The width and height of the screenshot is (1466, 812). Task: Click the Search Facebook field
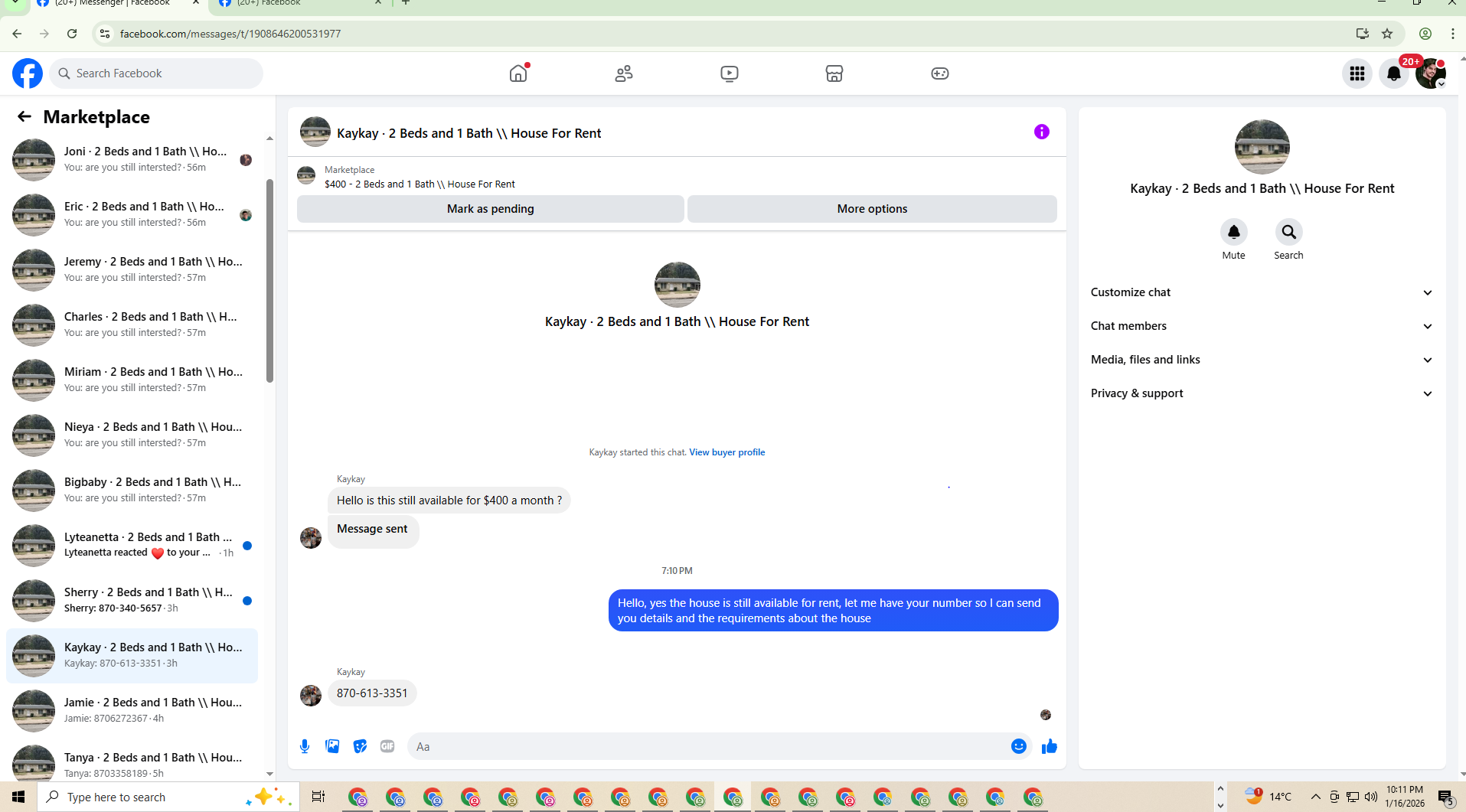point(156,73)
